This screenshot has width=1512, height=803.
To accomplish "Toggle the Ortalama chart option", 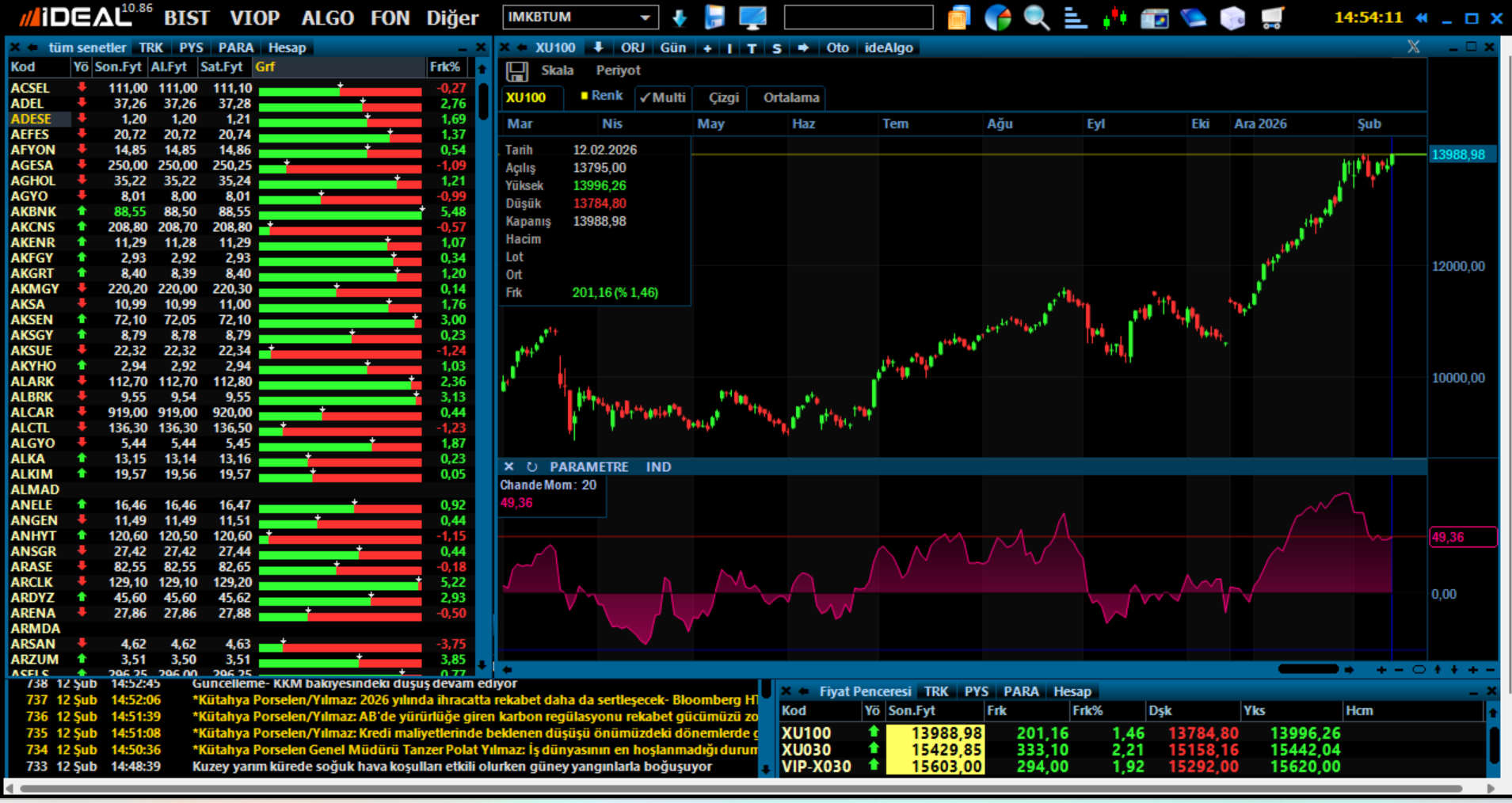I will click(790, 97).
